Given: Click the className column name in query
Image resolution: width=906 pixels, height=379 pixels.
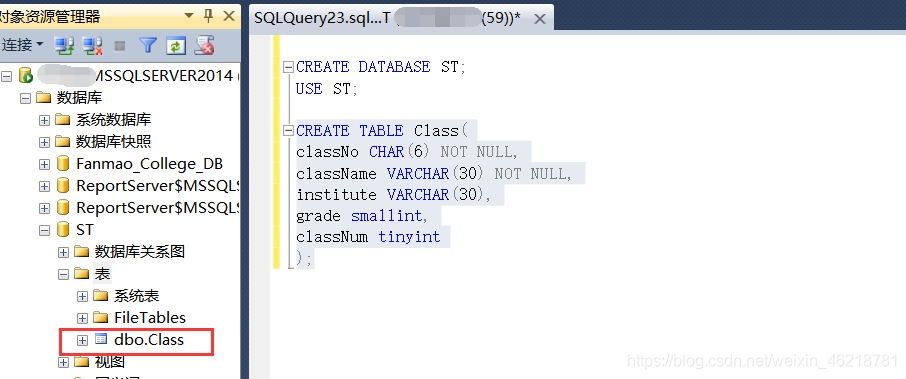Looking at the screenshot, I should tap(336, 173).
